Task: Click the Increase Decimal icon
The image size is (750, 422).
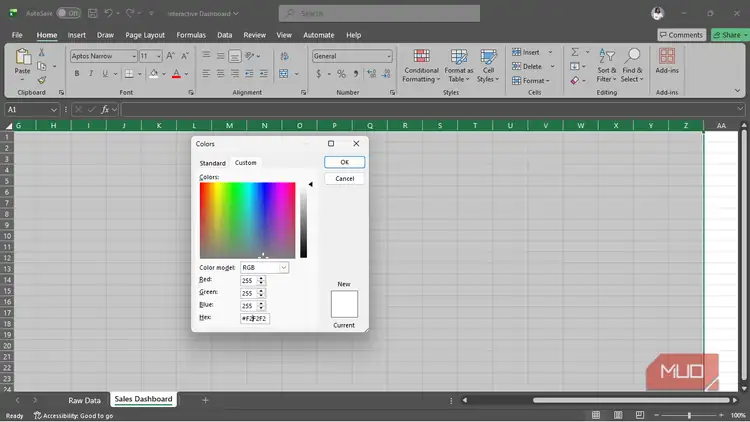Action: [372, 74]
